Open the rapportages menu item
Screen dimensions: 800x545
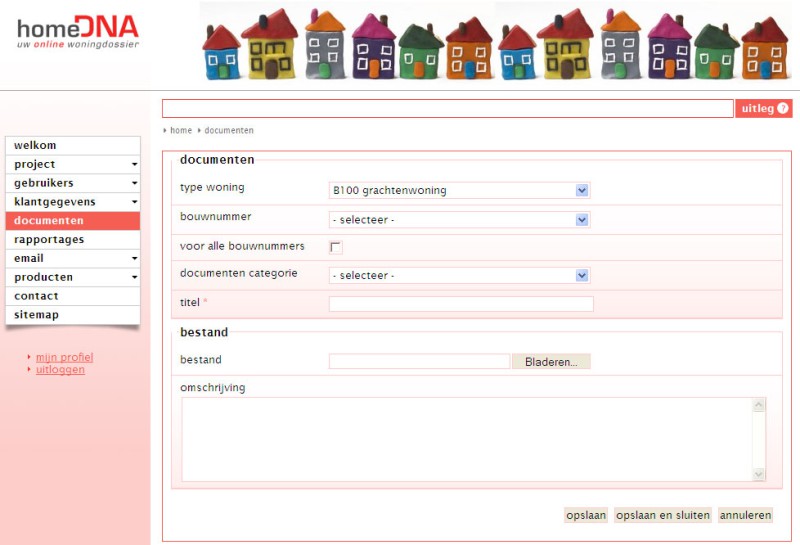tap(72, 240)
